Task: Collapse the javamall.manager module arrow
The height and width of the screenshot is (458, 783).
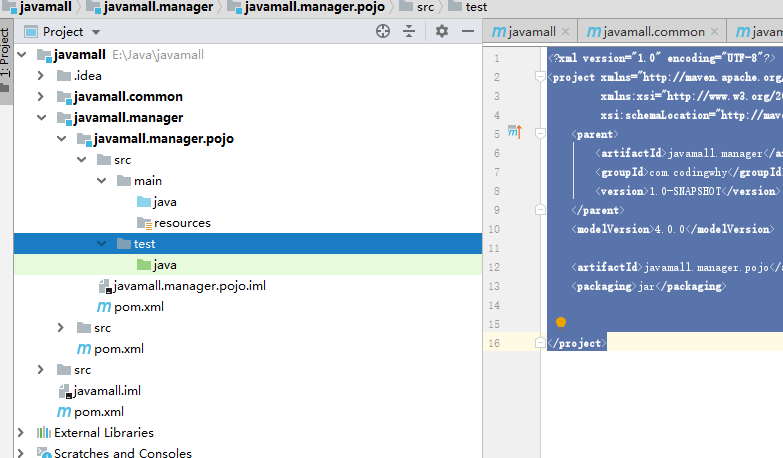Action: coord(41,117)
